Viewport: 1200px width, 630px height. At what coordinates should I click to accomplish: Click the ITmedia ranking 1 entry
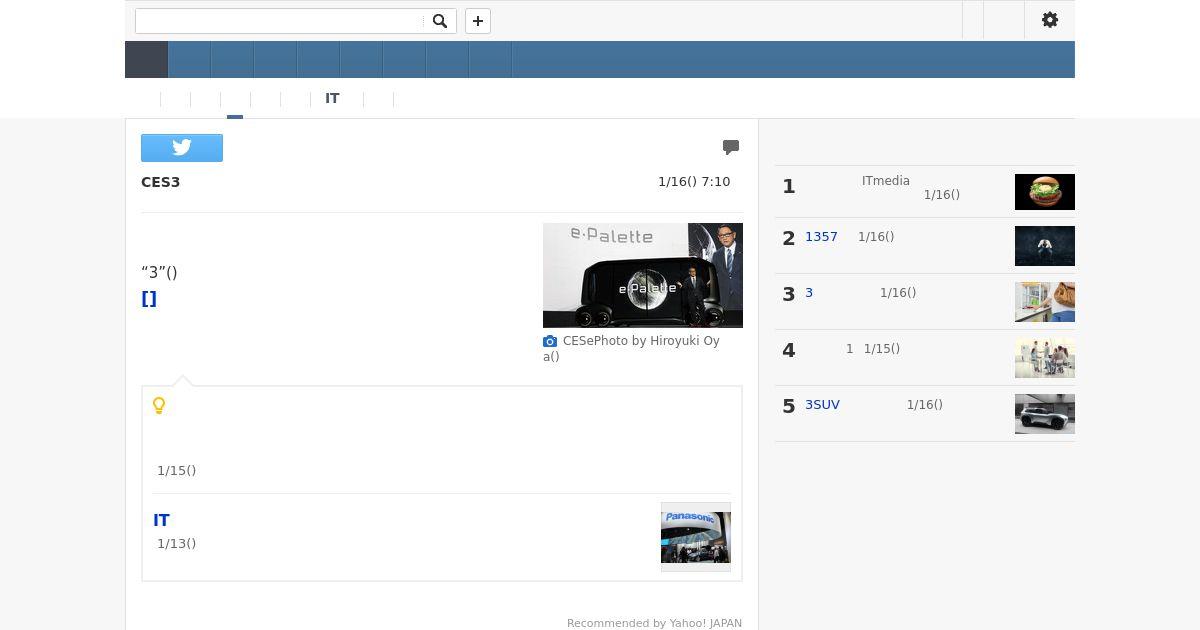886,181
